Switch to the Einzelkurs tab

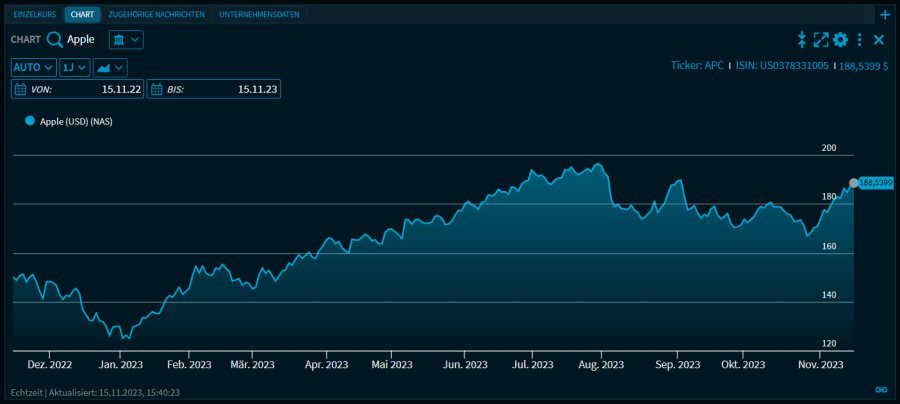coord(34,14)
